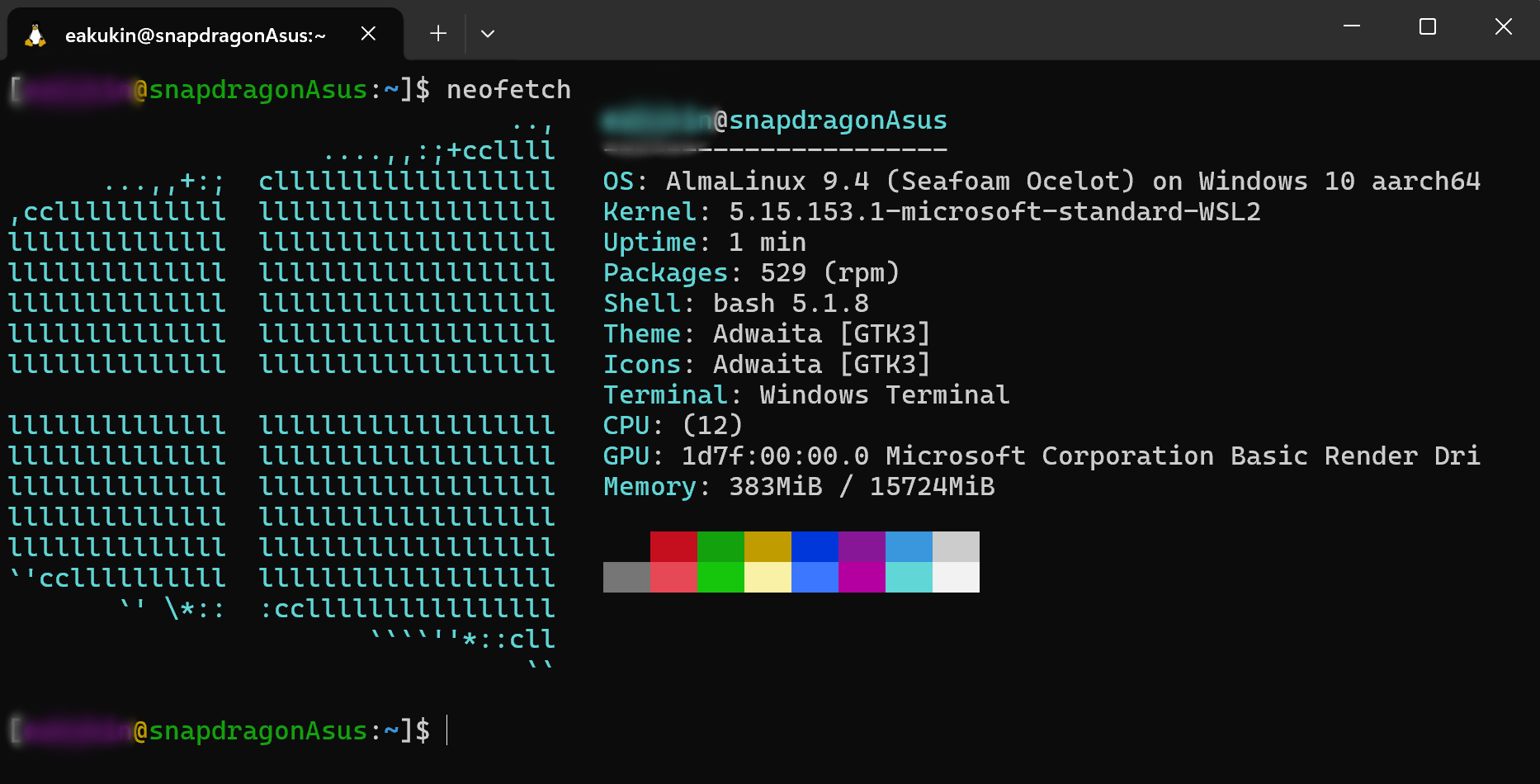Viewport: 1540px width, 784px height.
Task: Click the typed 'neofetch' command text
Action: point(508,89)
